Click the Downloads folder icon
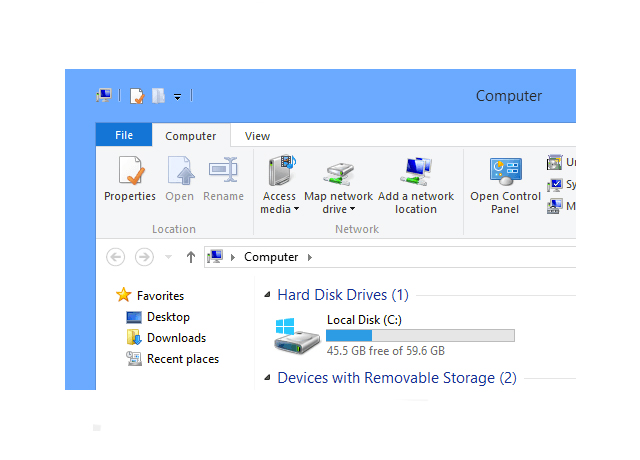Viewport: 640px width, 460px height. point(134,338)
